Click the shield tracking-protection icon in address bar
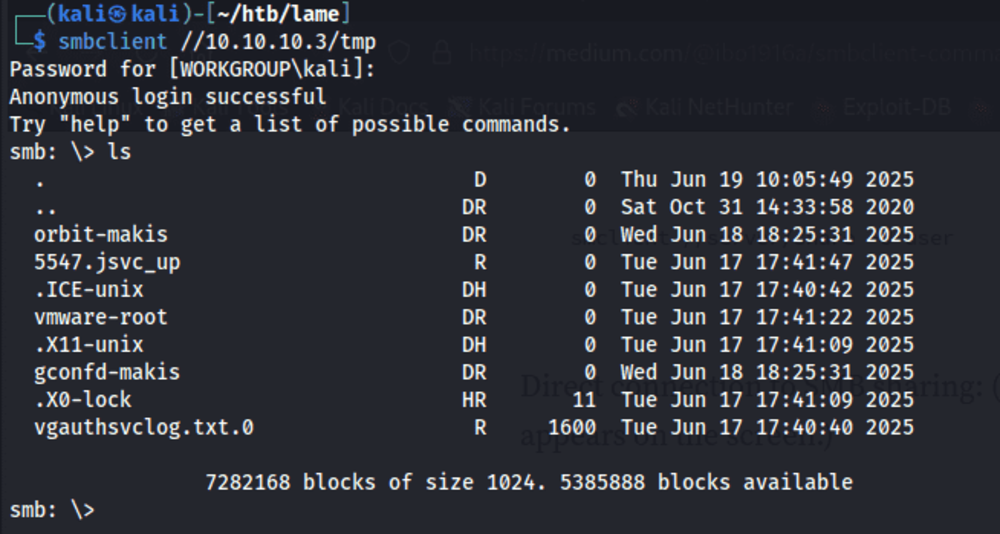Image resolution: width=1000 pixels, height=534 pixels. tap(400, 52)
